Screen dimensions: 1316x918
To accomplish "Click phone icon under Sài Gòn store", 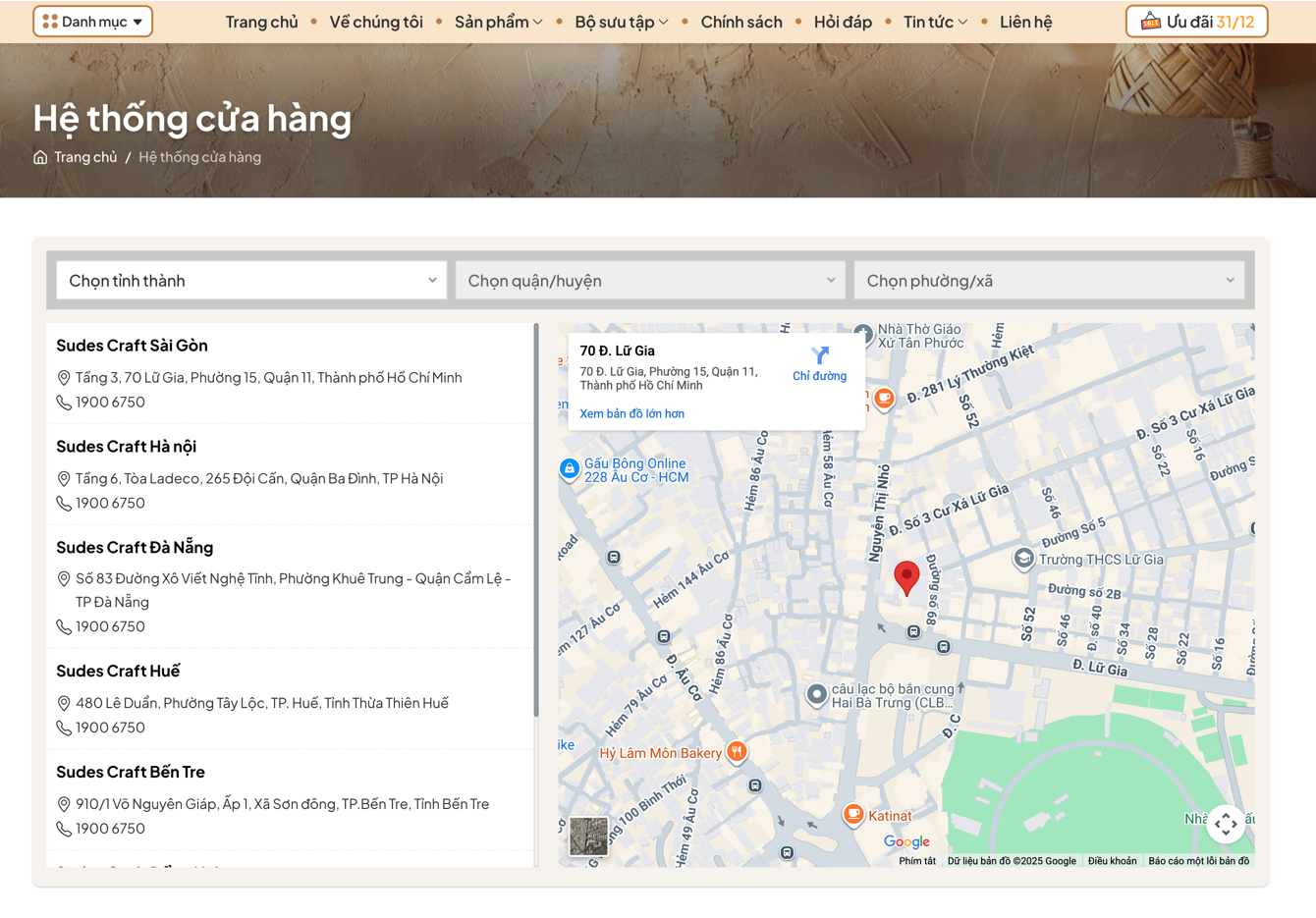I will [64, 403].
